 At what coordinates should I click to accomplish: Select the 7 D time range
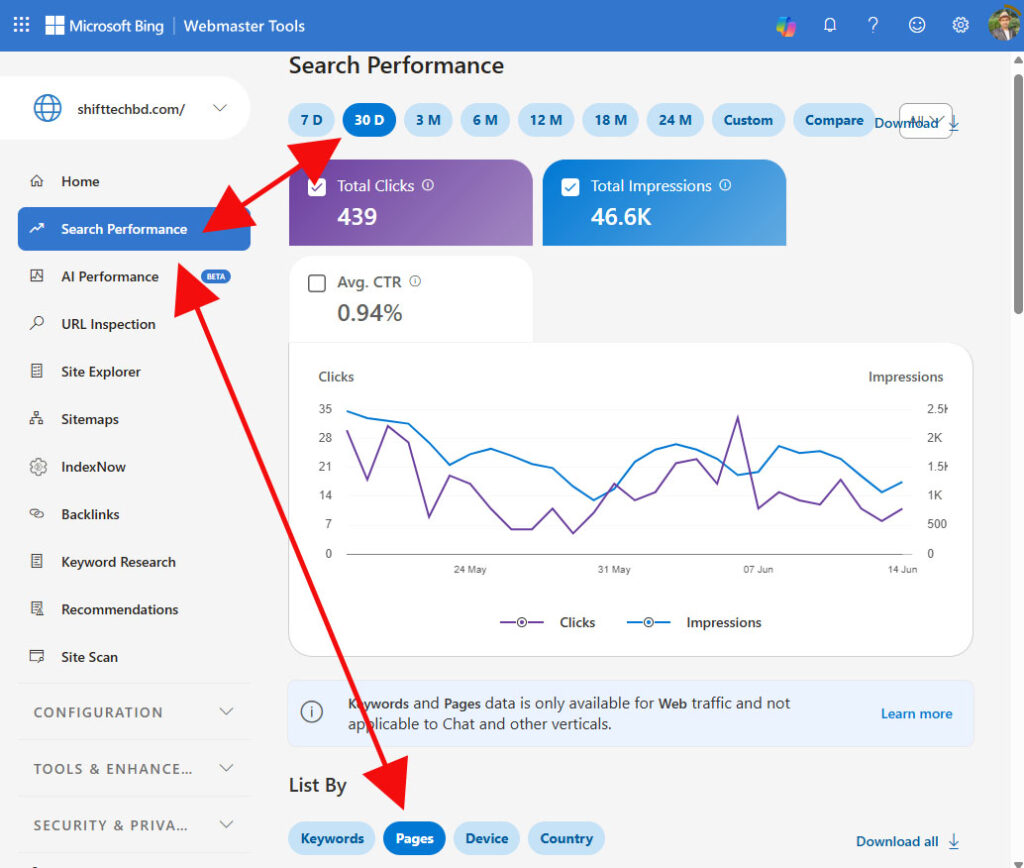(x=312, y=120)
